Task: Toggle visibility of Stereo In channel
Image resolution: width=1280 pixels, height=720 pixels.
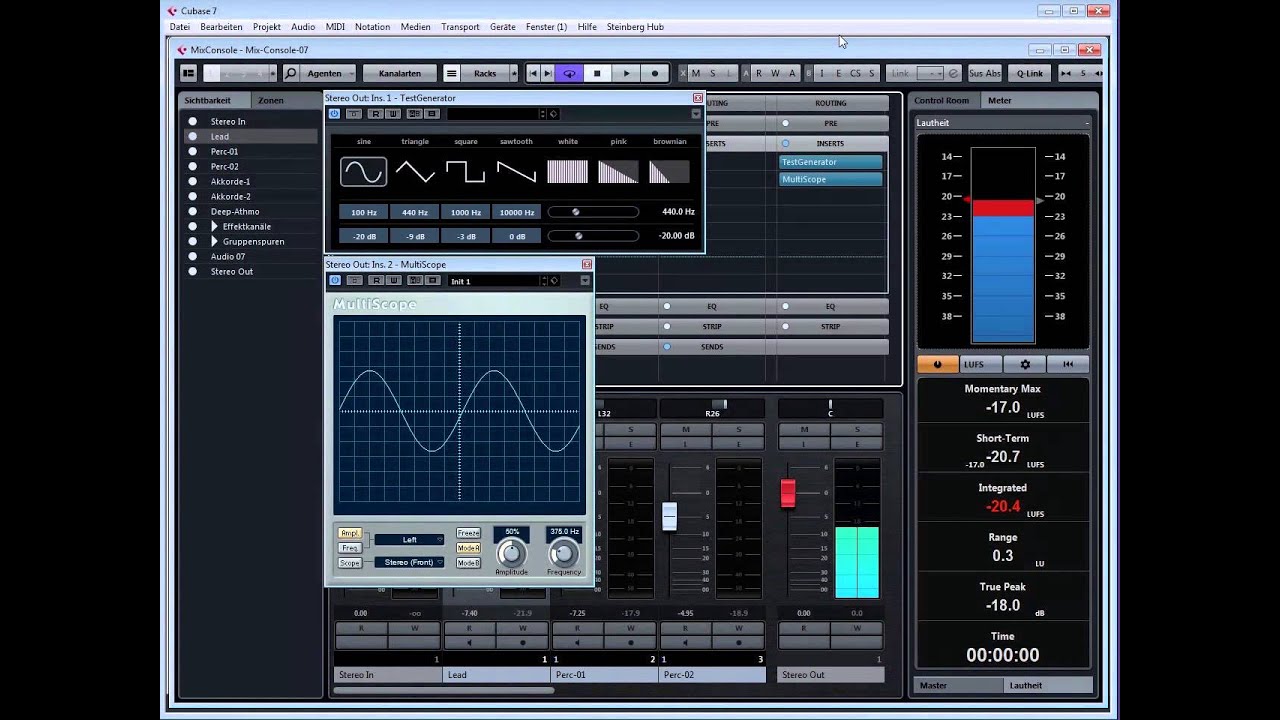Action: [x=193, y=122]
